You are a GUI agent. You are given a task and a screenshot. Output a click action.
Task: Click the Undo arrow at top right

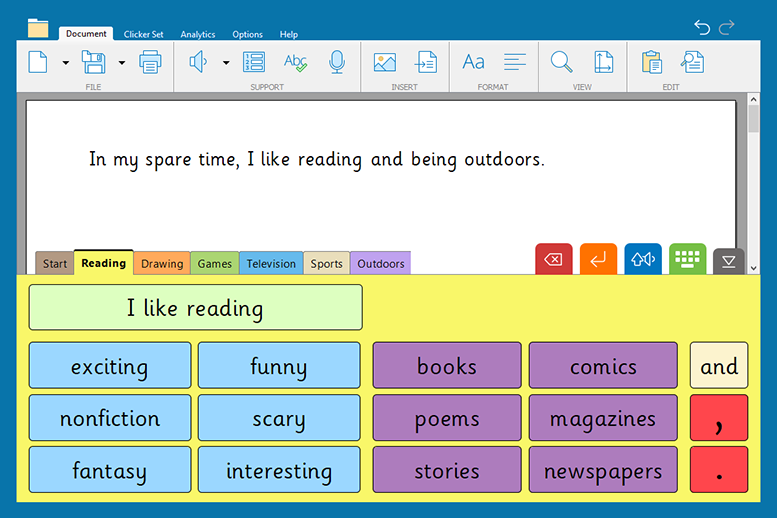(702, 27)
